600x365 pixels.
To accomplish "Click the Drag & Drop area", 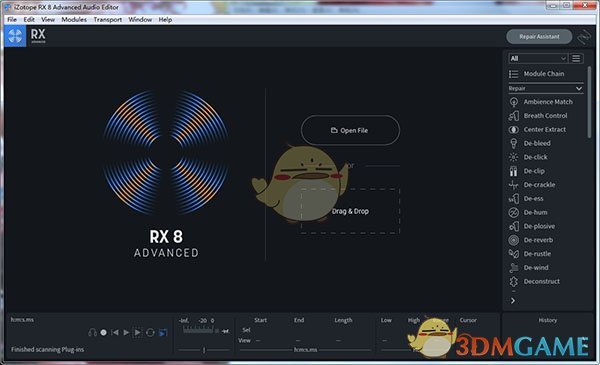I will 350,211.
